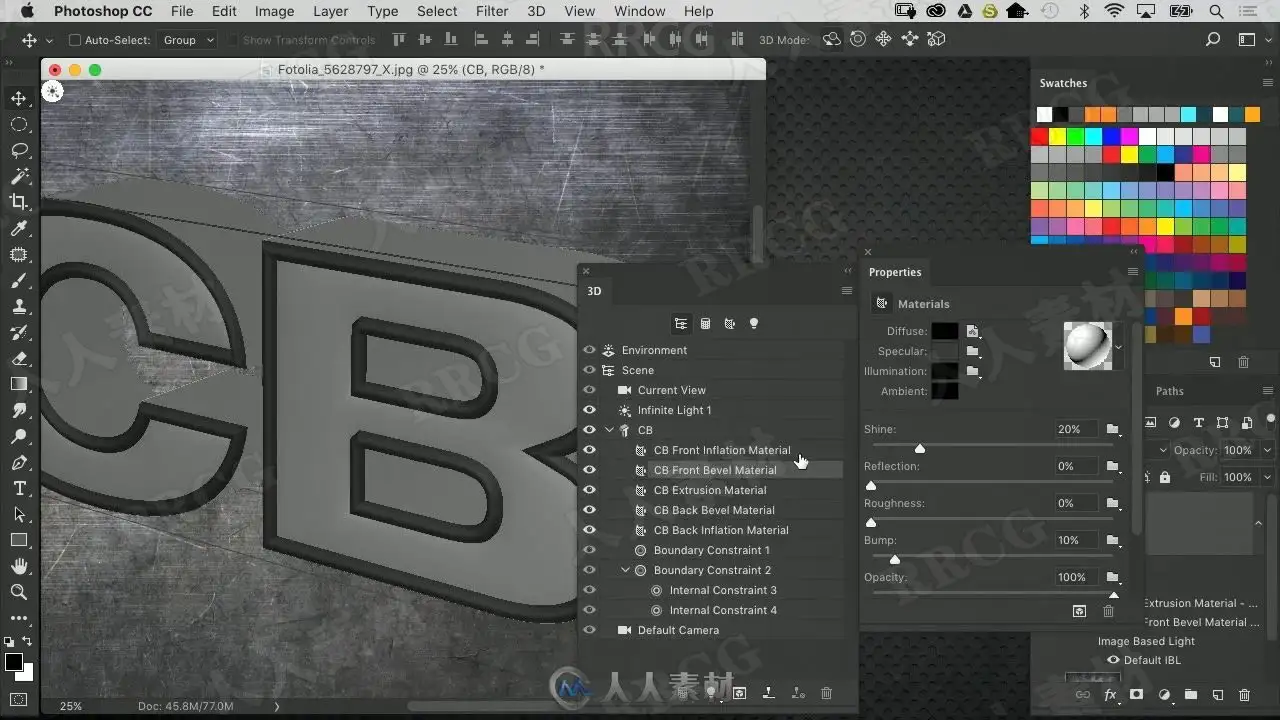Click the trash icon in the 3D panel
The width and height of the screenshot is (1280, 720).
826,692
